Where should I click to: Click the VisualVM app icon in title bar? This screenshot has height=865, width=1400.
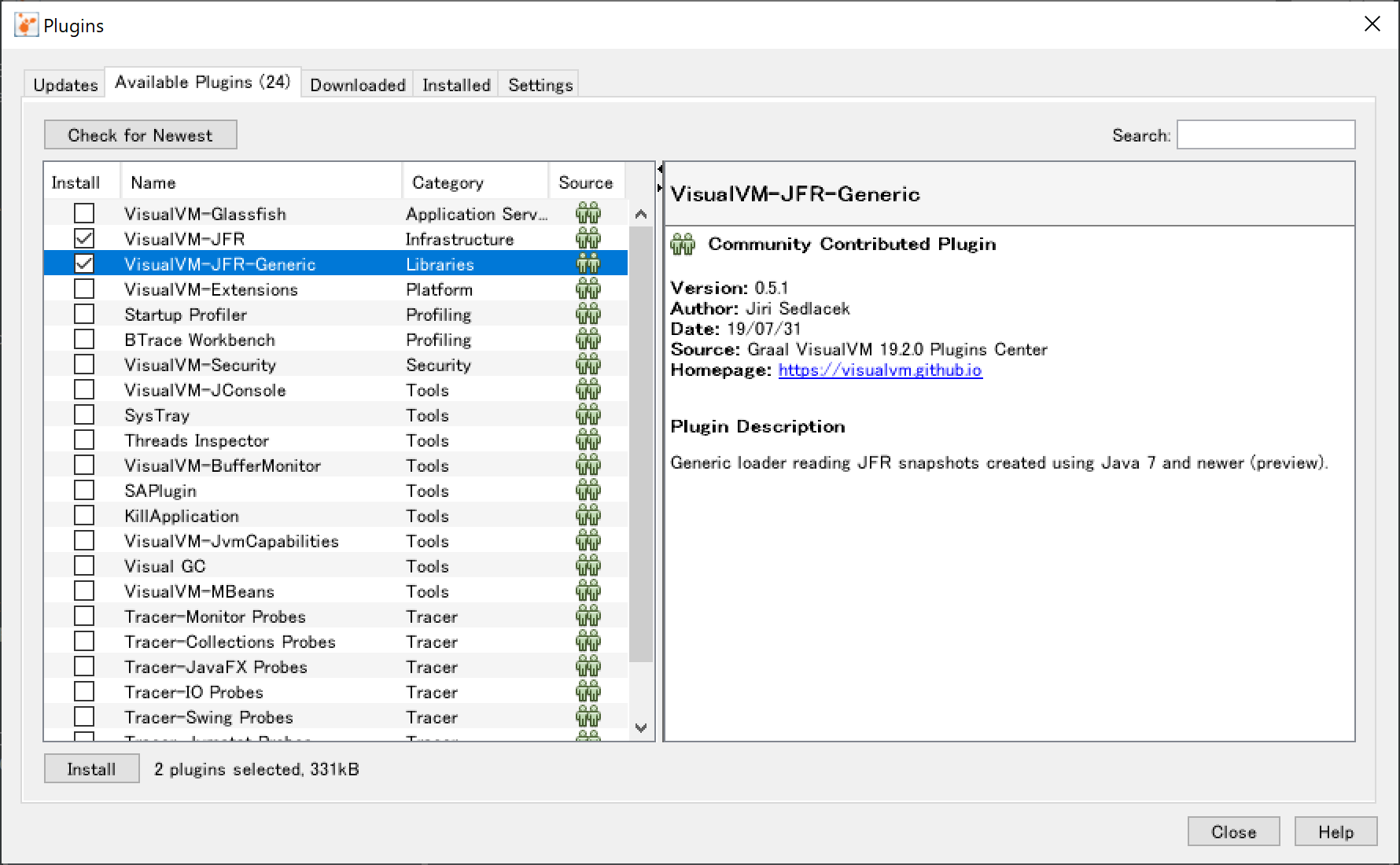tap(26, 25)
